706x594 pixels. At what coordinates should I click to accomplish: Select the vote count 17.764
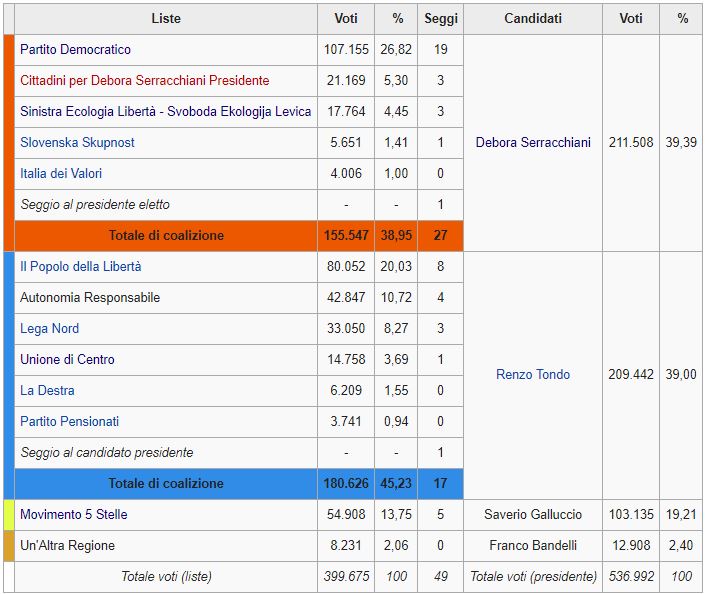point(346,111)
